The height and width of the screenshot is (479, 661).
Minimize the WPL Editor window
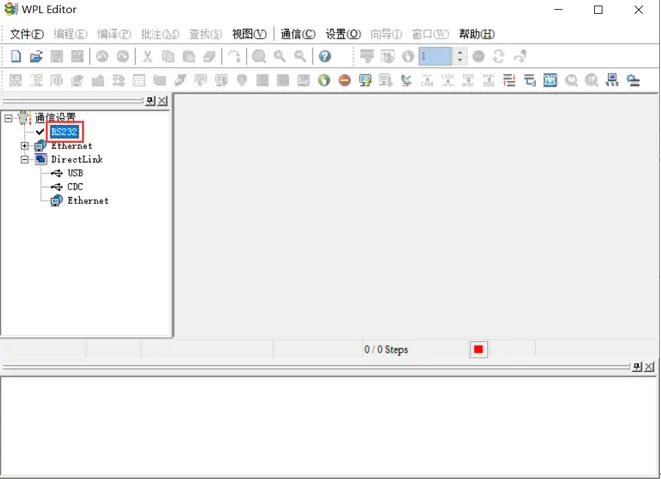coord(559,10)
